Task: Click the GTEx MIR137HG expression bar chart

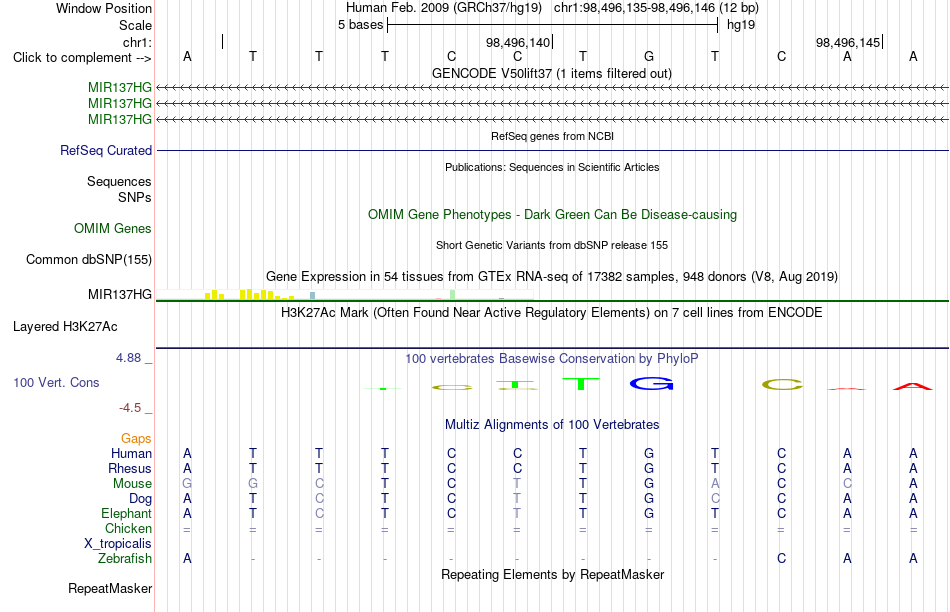Action: click(345, 294)
